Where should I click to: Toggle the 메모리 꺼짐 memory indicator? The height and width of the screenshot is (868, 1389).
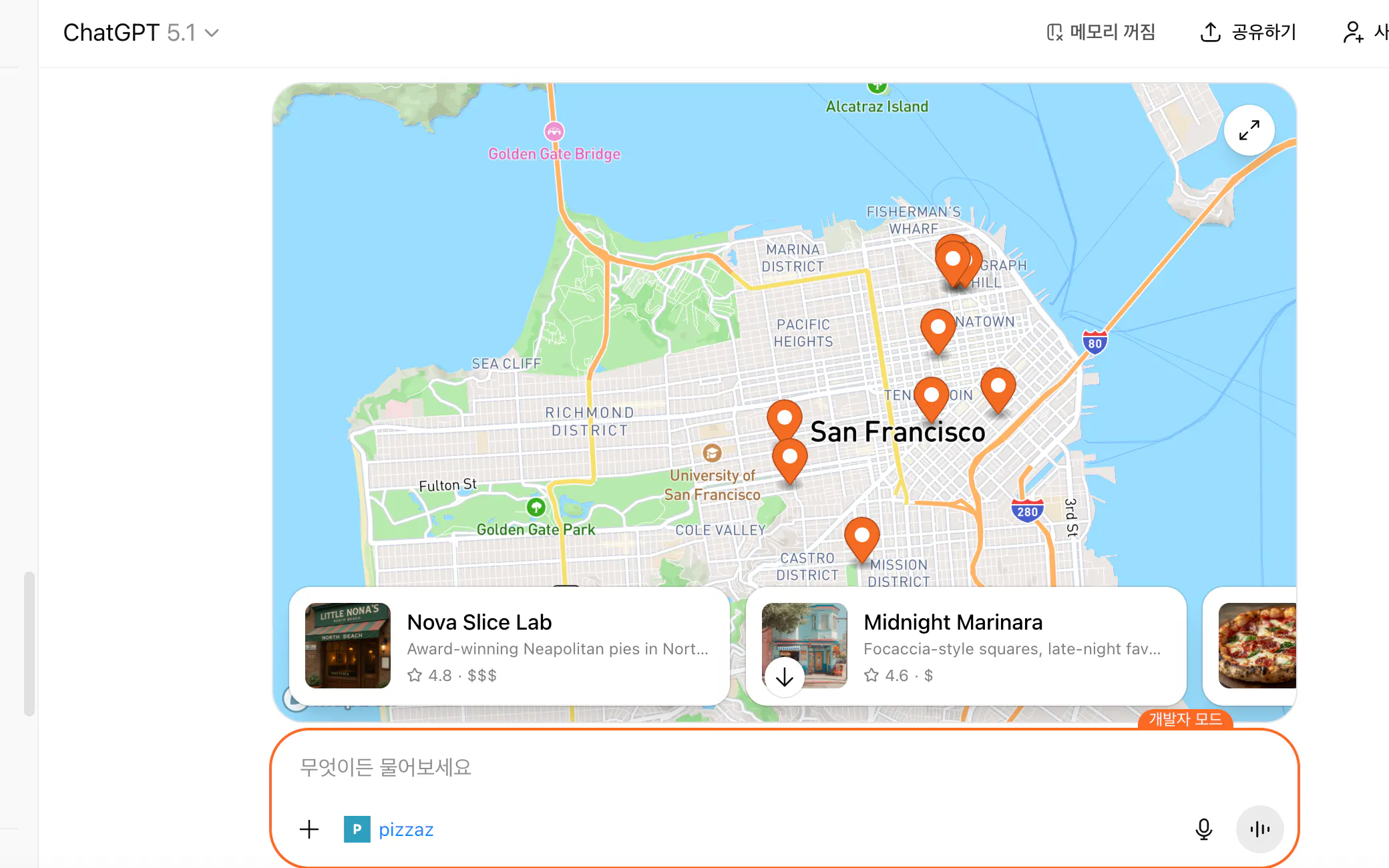(x=1101, y=32)
